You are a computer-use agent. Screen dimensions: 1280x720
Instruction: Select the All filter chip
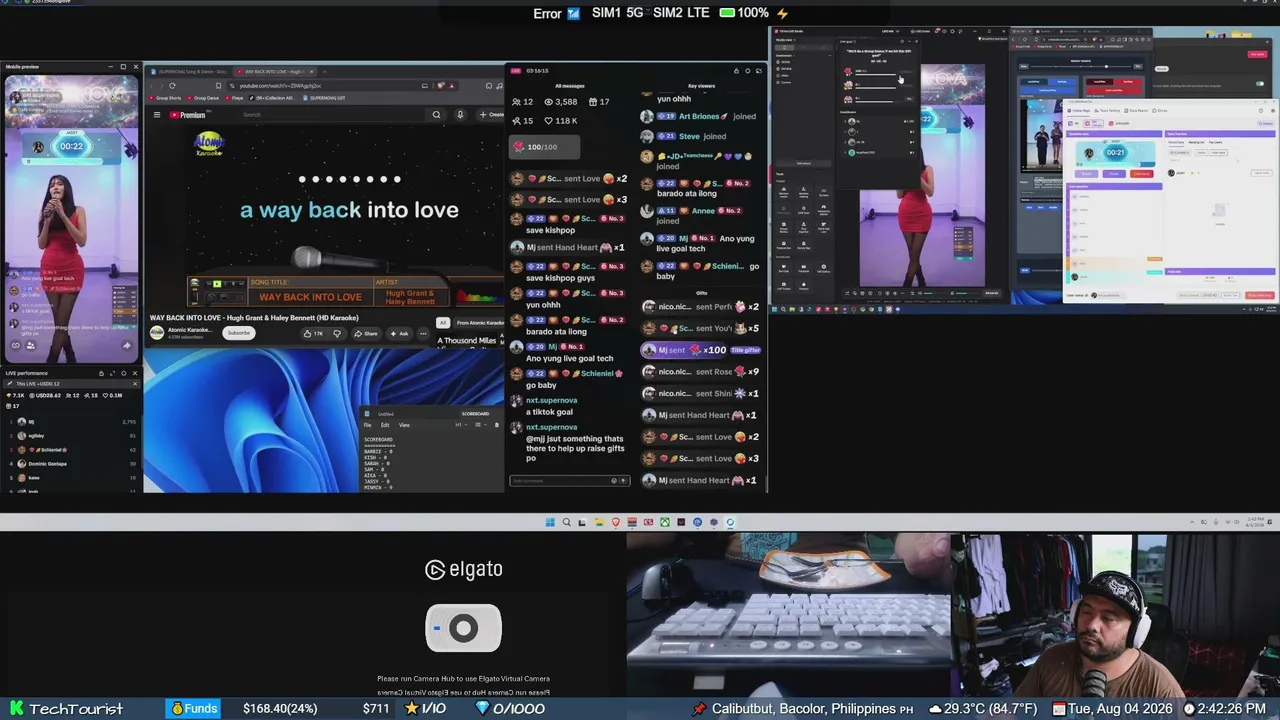coord(443,323)
